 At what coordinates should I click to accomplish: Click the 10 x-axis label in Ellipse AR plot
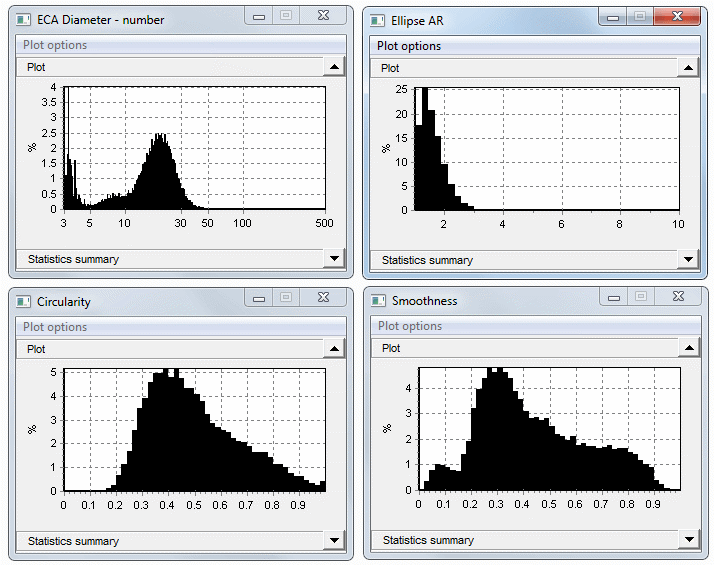[x=678, y=224]
